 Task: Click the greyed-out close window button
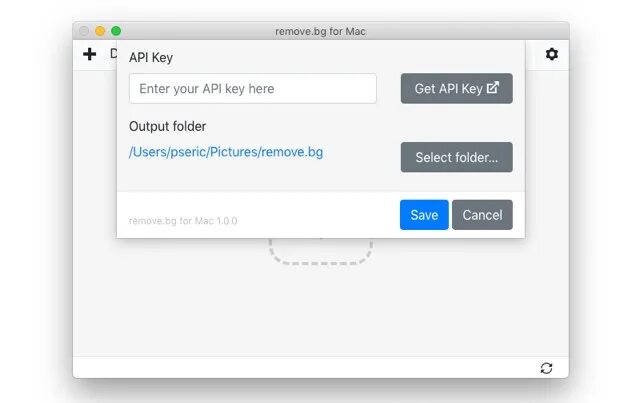84,31
